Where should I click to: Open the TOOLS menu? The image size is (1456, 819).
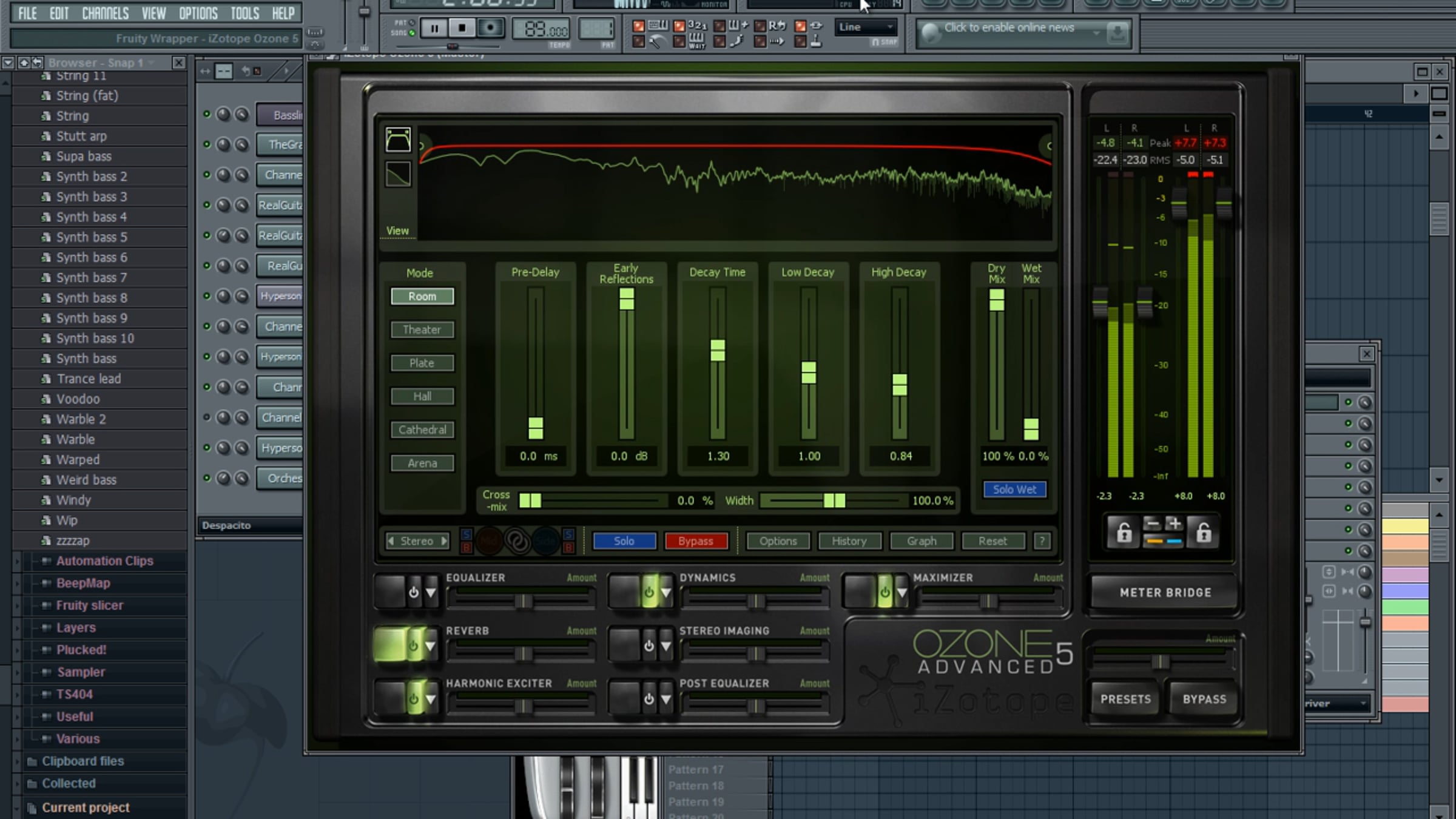244,13
